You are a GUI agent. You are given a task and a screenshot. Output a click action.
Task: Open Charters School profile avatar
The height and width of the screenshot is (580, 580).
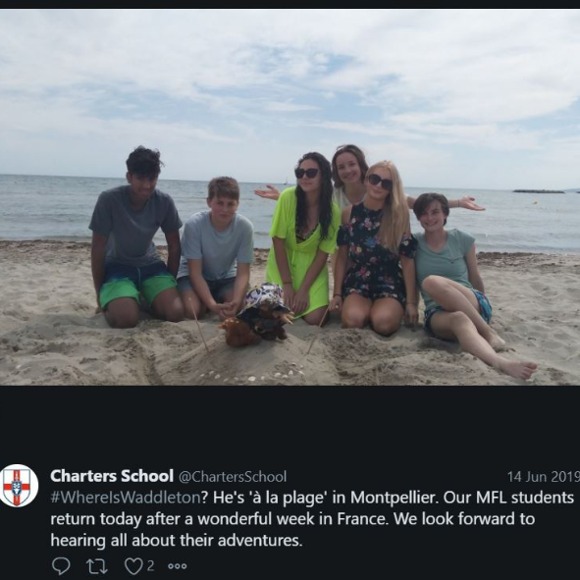18,485
